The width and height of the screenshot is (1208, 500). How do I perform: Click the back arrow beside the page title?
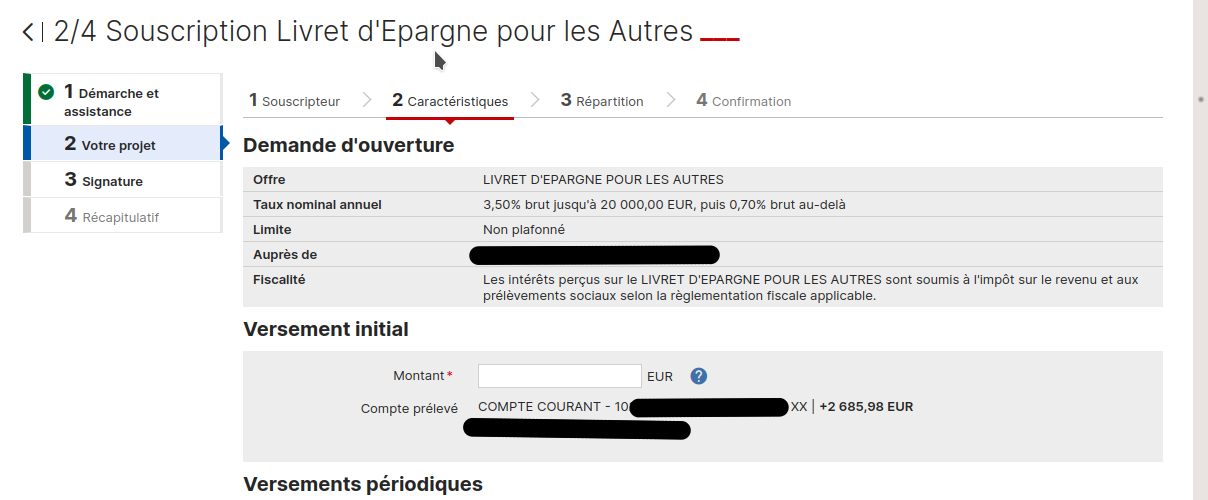pos(28,32)
